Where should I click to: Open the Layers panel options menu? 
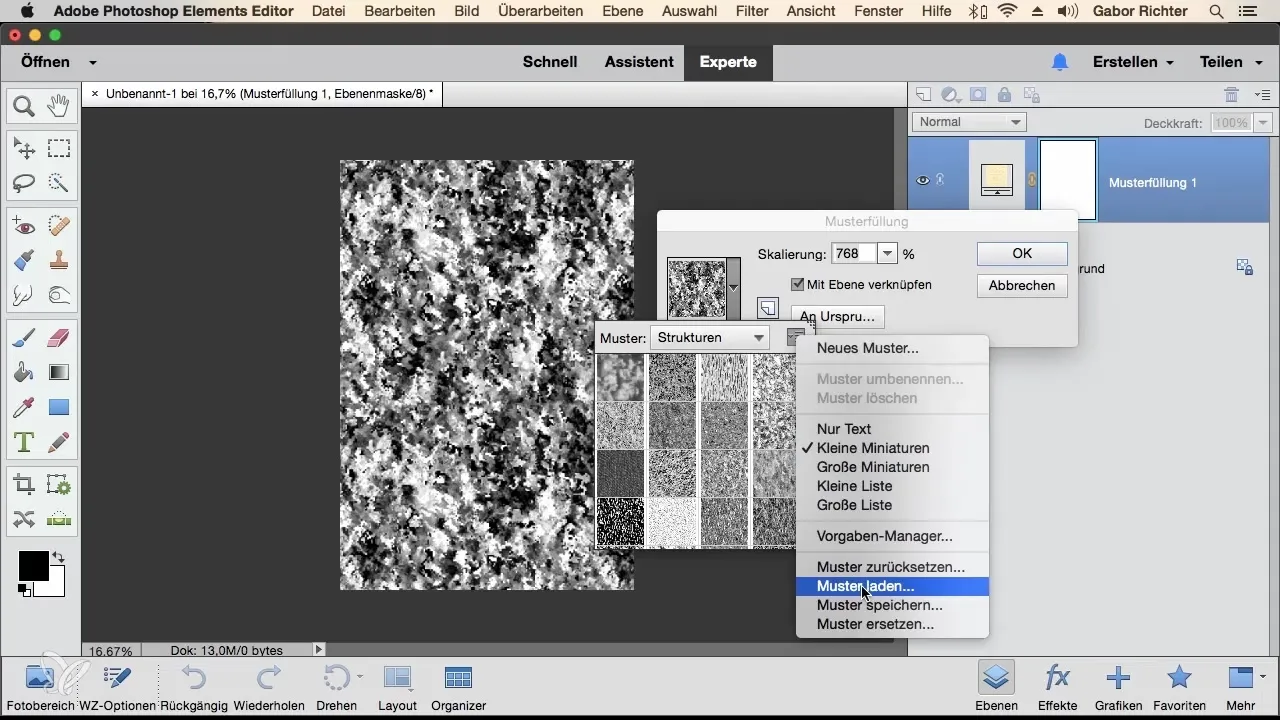click(x=1262, y=95)
